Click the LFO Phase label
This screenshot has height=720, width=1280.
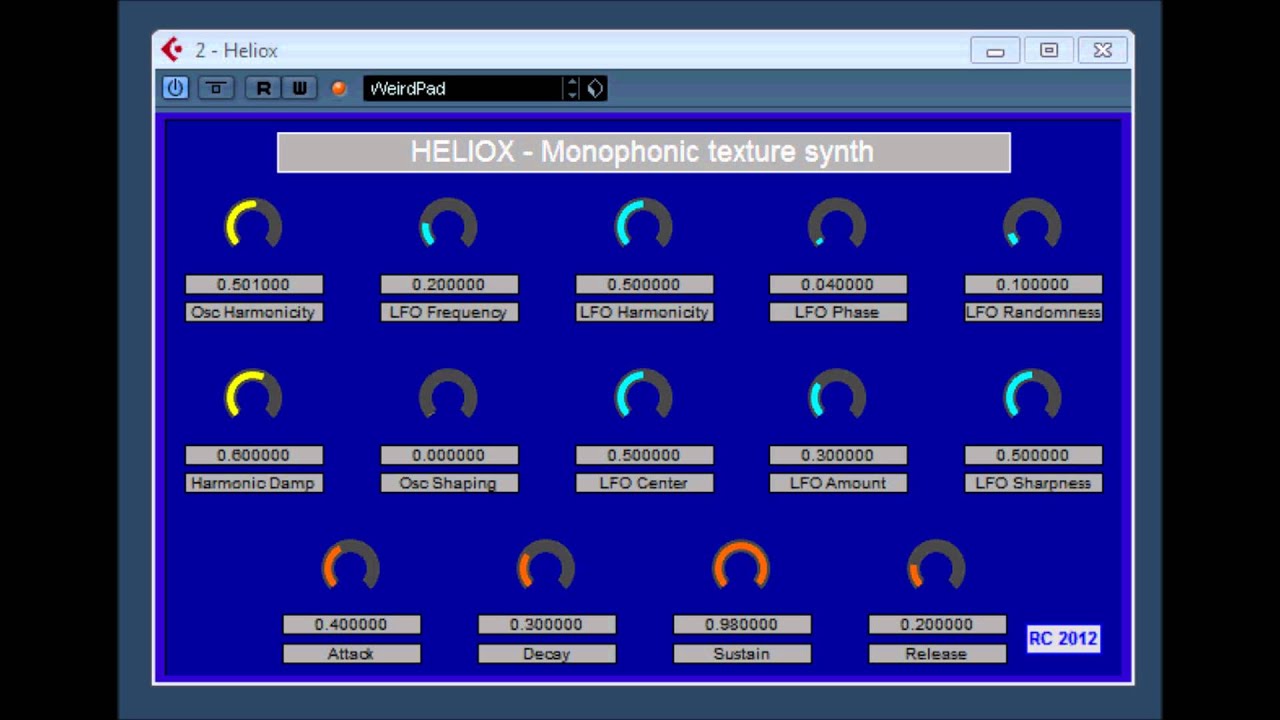click(x=838, y=312)
